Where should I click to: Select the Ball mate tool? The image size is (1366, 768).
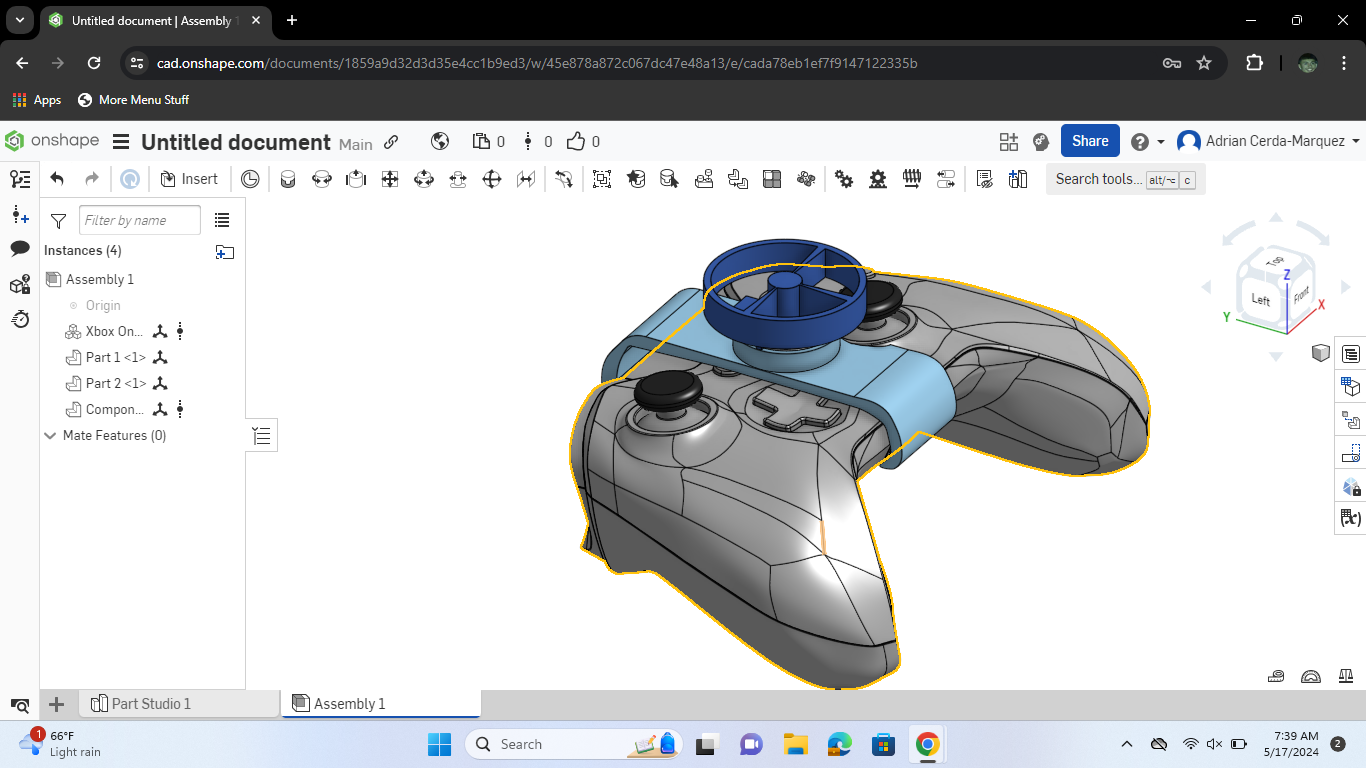pos(492,179)
